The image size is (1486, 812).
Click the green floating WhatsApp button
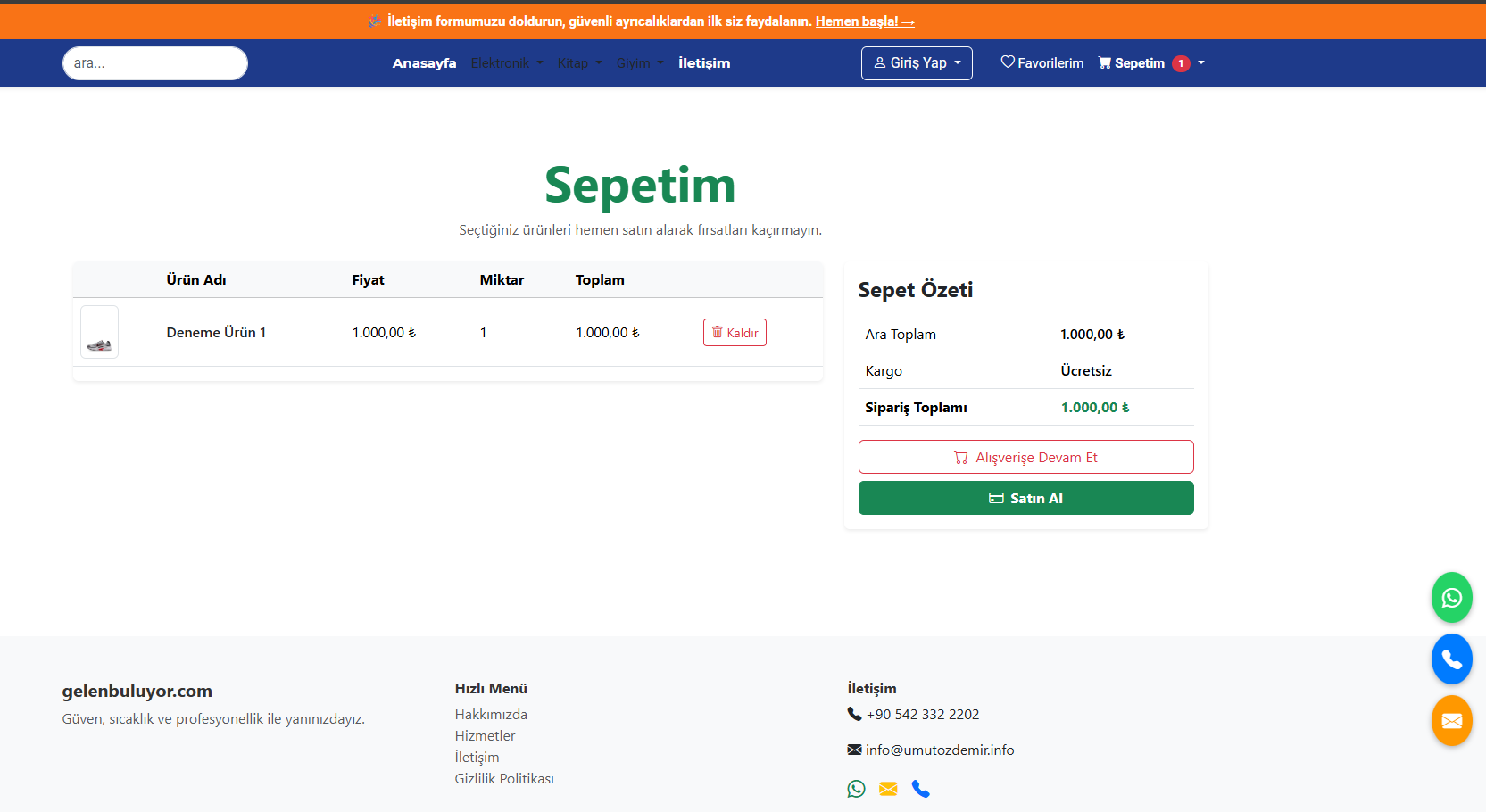pyautogui.click(x=1451, y=598)
